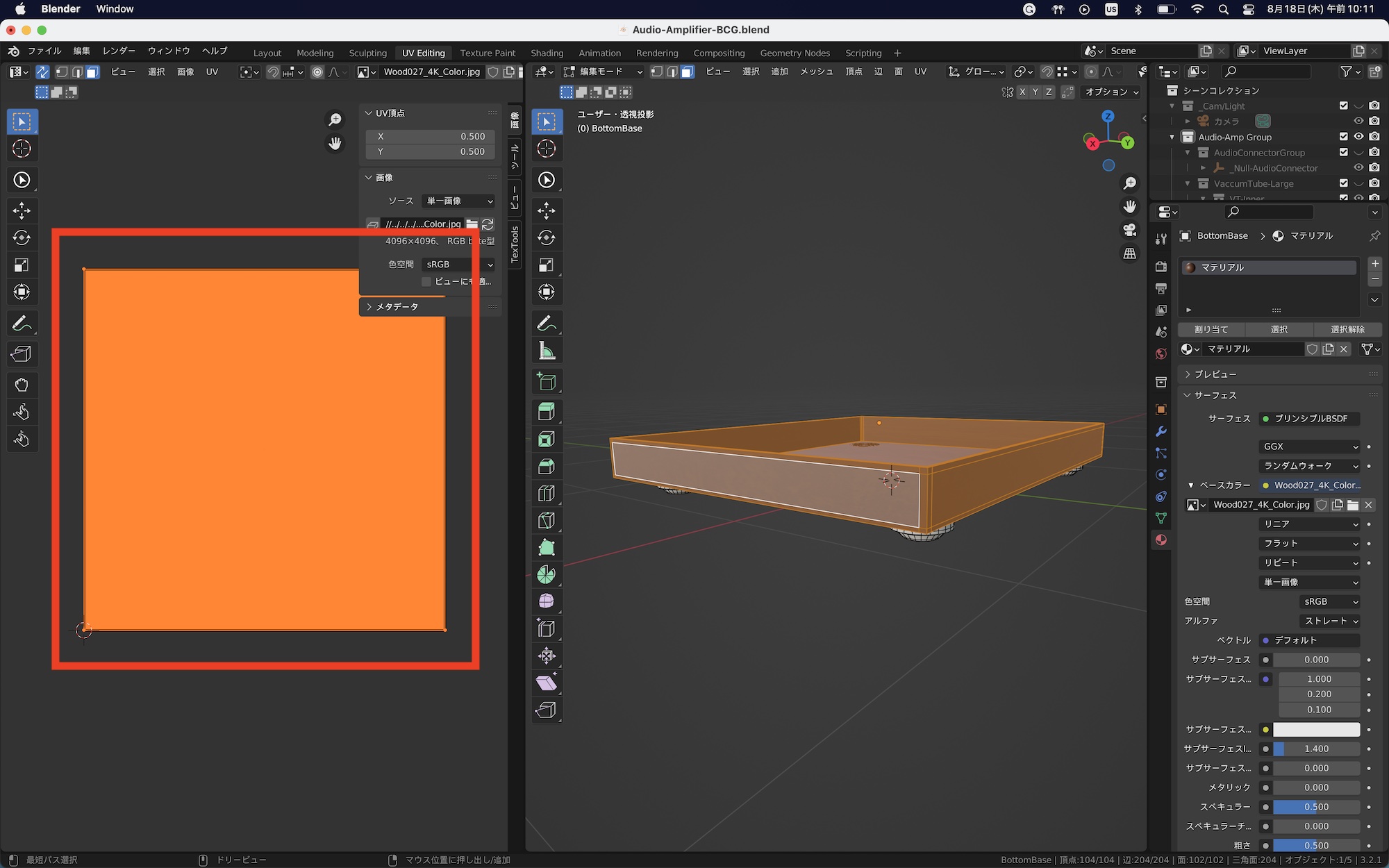Expand the メタデータ panel
Image resolution: width=1389 pixels, height=868 pixels.
396,306
